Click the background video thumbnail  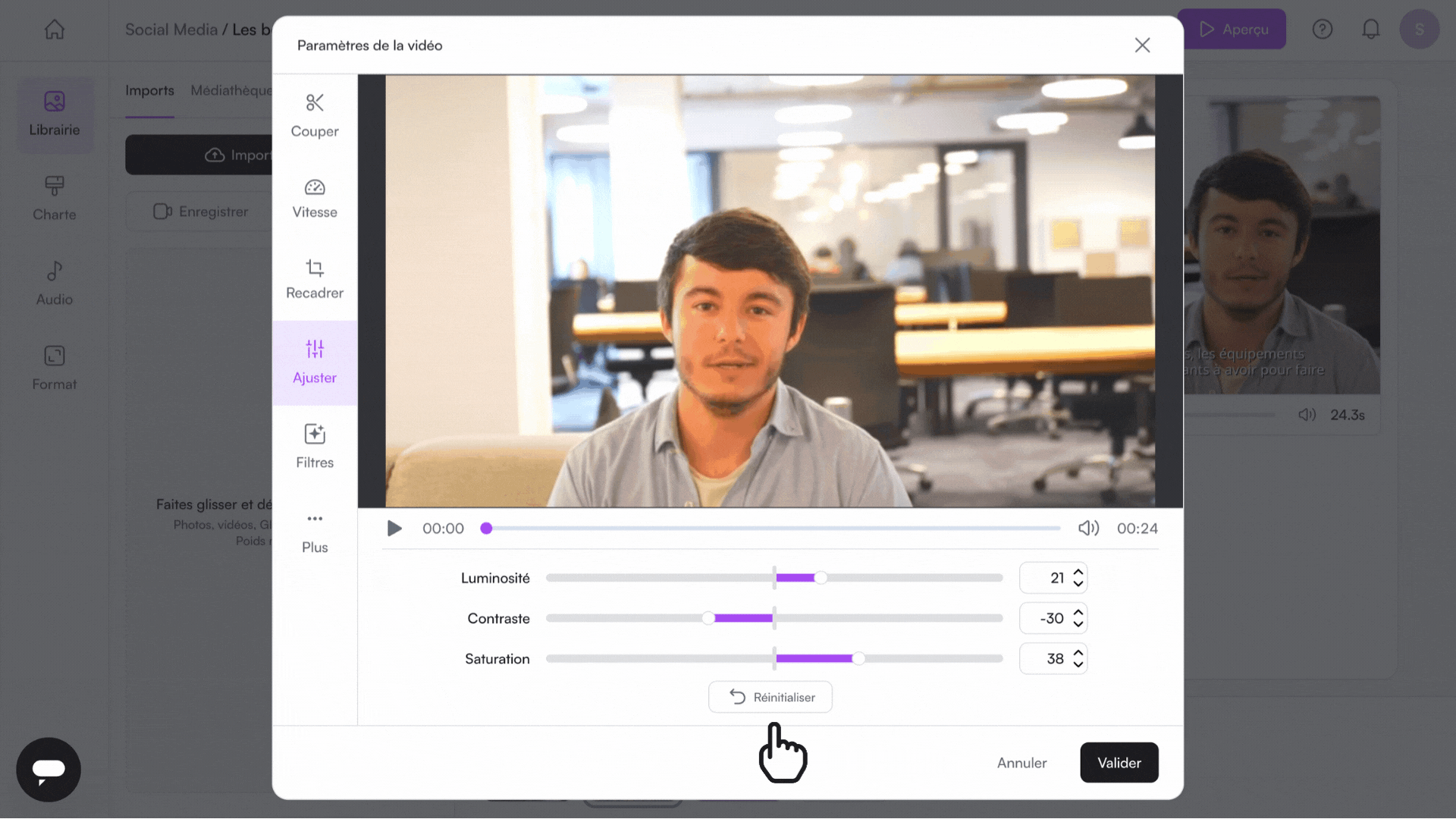(x=1282, y=244)
